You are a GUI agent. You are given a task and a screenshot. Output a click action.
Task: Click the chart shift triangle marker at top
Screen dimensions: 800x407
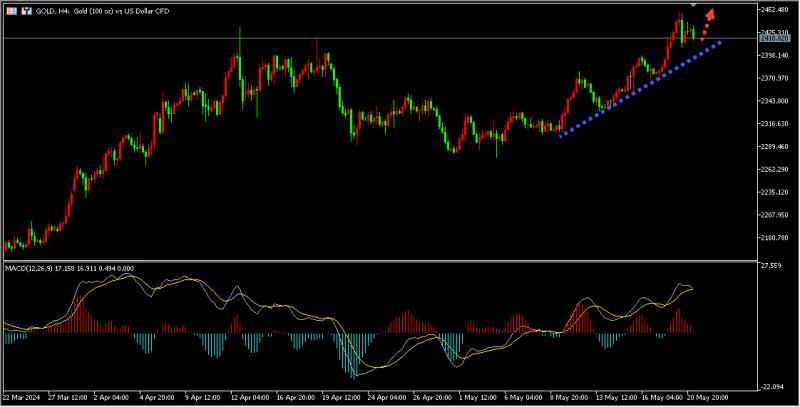click(x=693, y=5)
